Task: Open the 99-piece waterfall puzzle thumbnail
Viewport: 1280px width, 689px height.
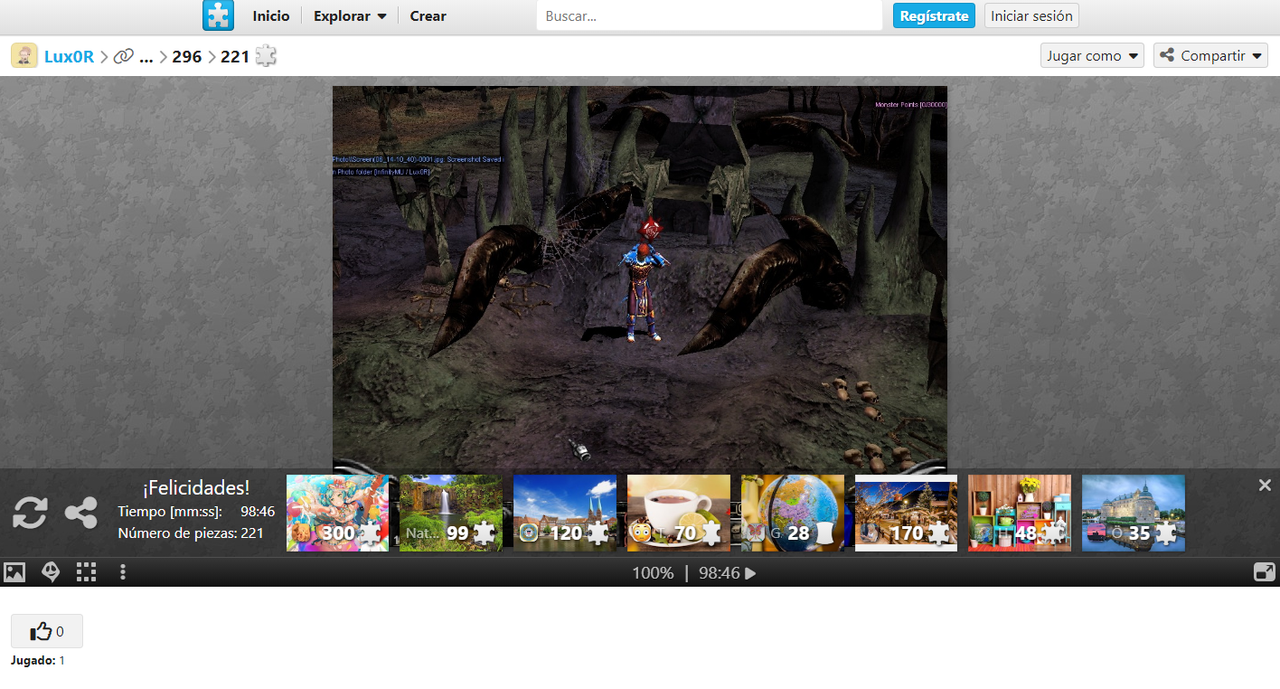Action: pyautogui.click(x=451, y=513)
